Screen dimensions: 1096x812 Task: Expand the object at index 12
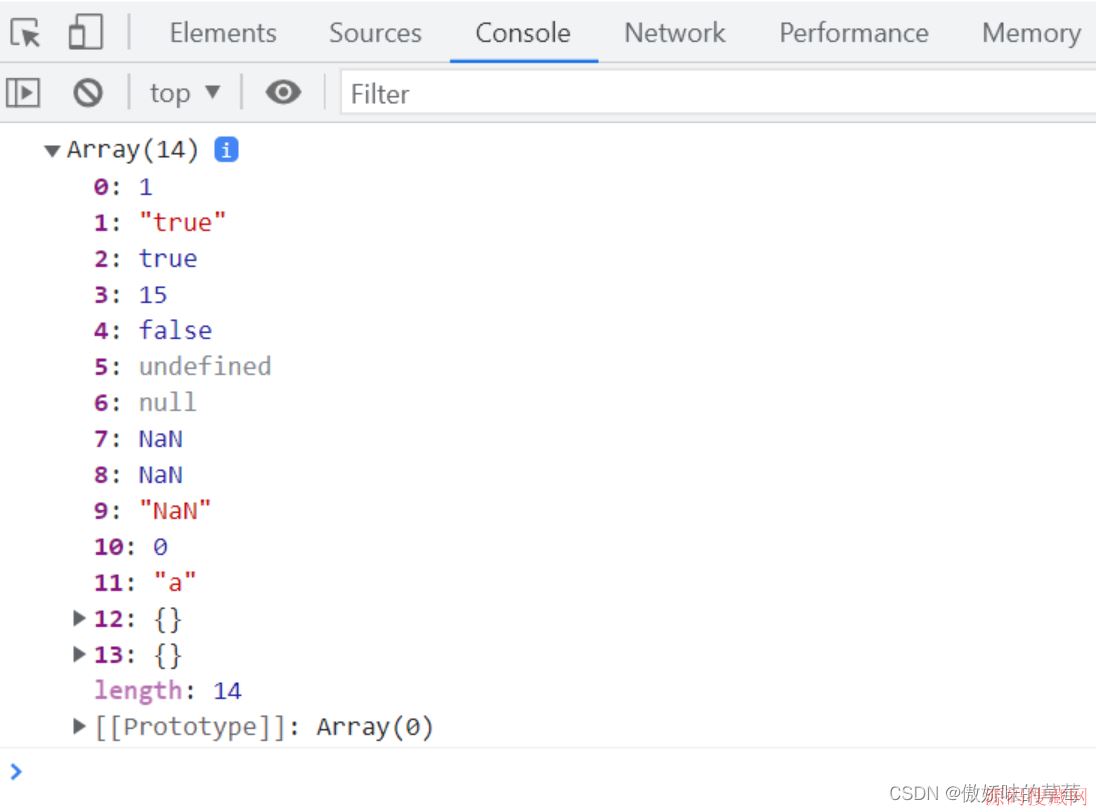point(80,619)
